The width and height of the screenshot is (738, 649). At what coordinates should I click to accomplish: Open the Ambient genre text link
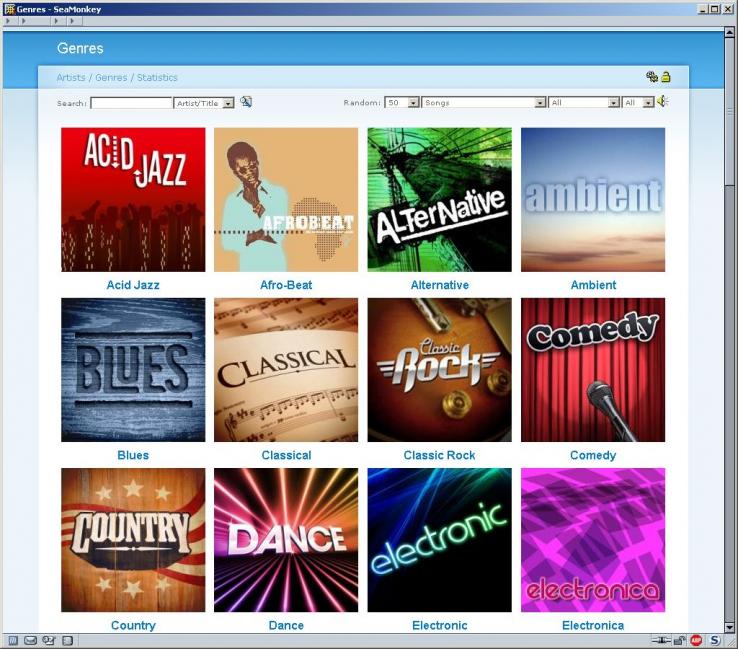(593, 285)
